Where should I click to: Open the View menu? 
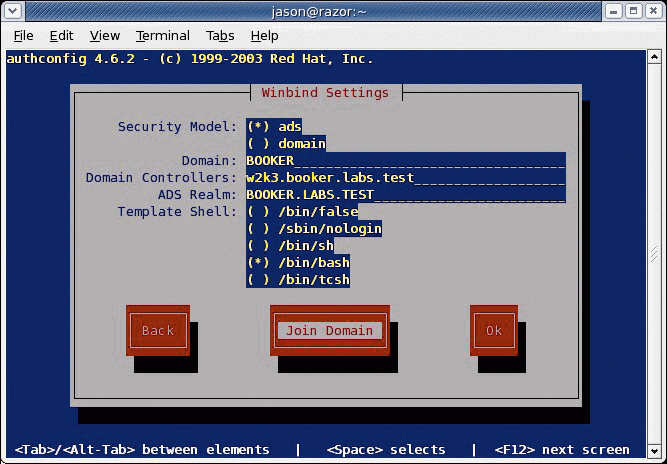coord(105,36)
